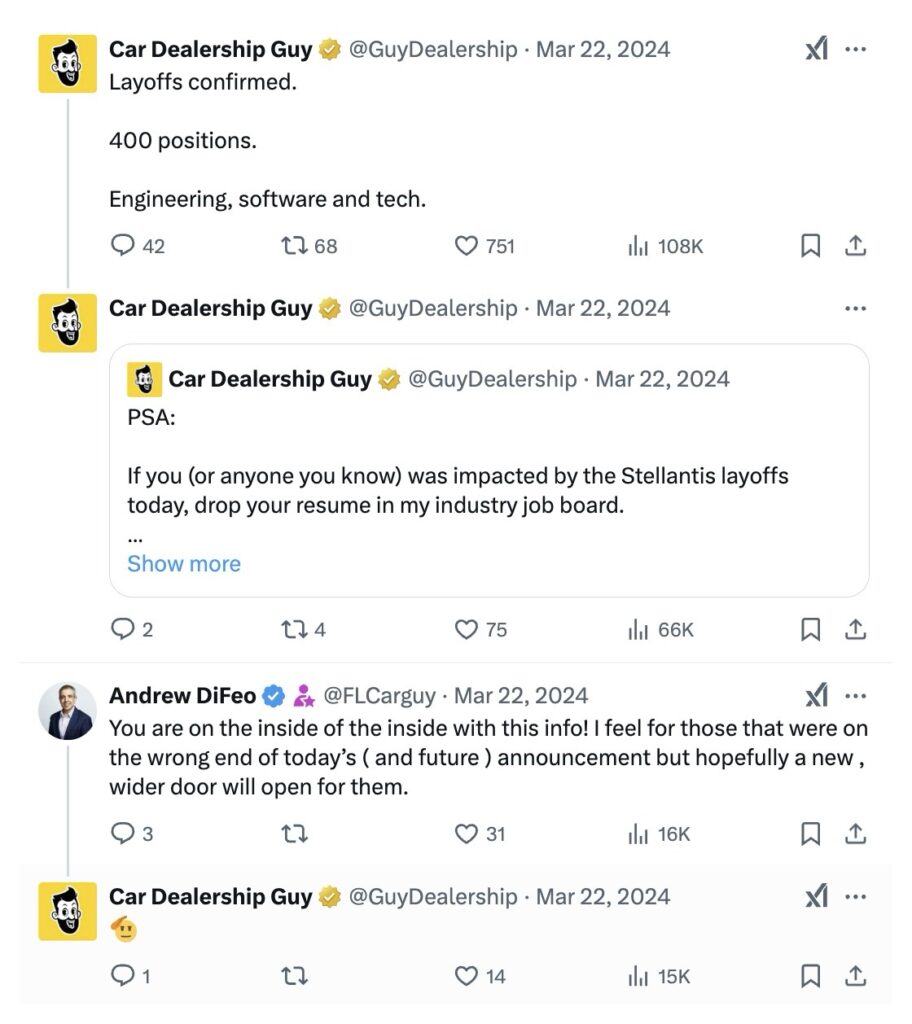Repost the tweet with 4 reposts

pyautogui.click(x=293, y=630)
